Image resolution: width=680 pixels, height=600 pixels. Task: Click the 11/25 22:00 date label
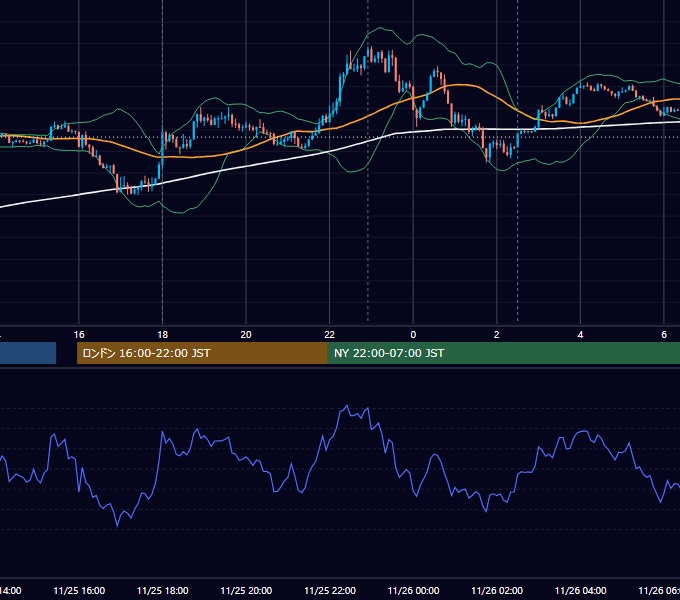[330, 591]
